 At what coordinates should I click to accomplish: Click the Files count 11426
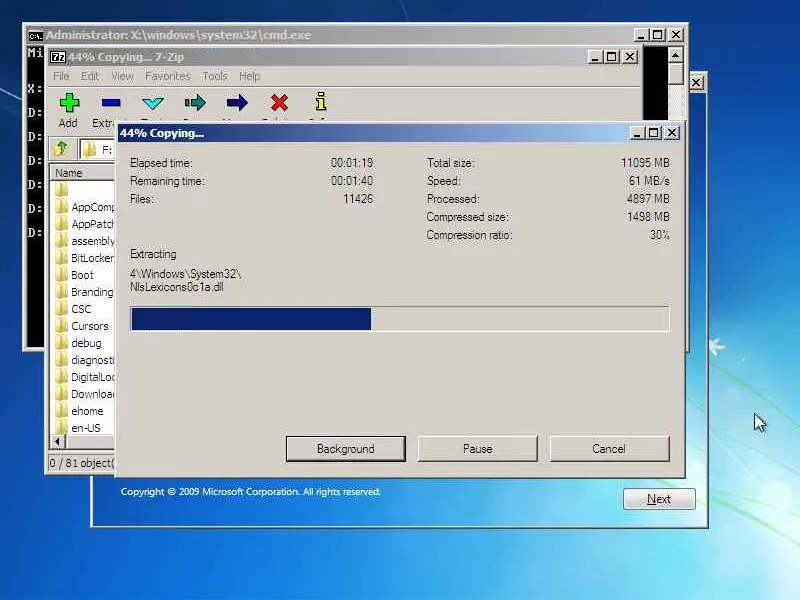pos(358,198)
